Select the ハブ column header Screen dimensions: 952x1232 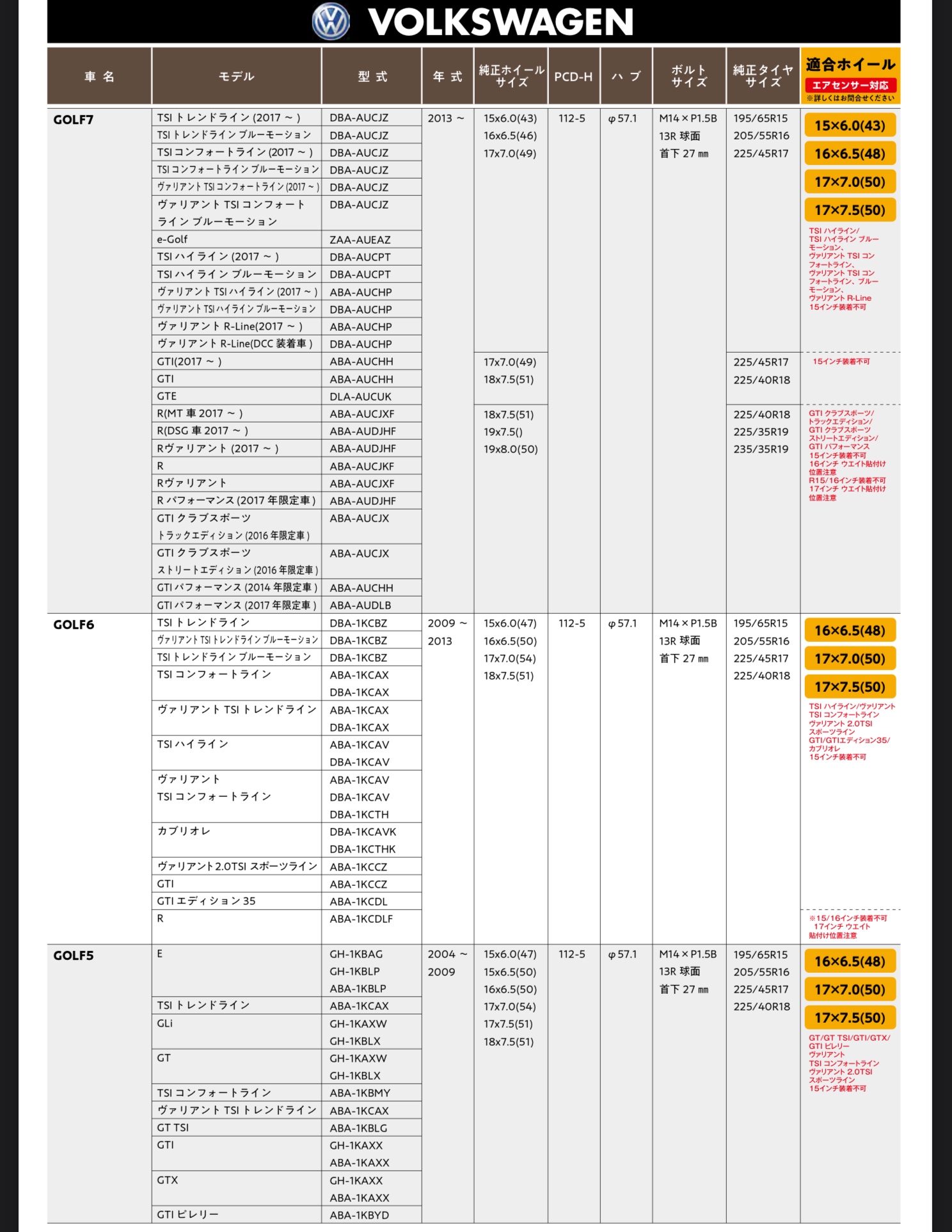coord(626,76)
